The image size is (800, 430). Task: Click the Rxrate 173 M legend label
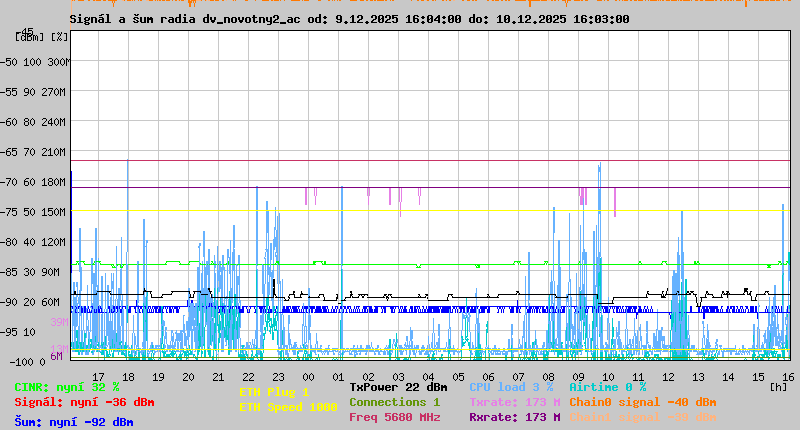point(514,417)
